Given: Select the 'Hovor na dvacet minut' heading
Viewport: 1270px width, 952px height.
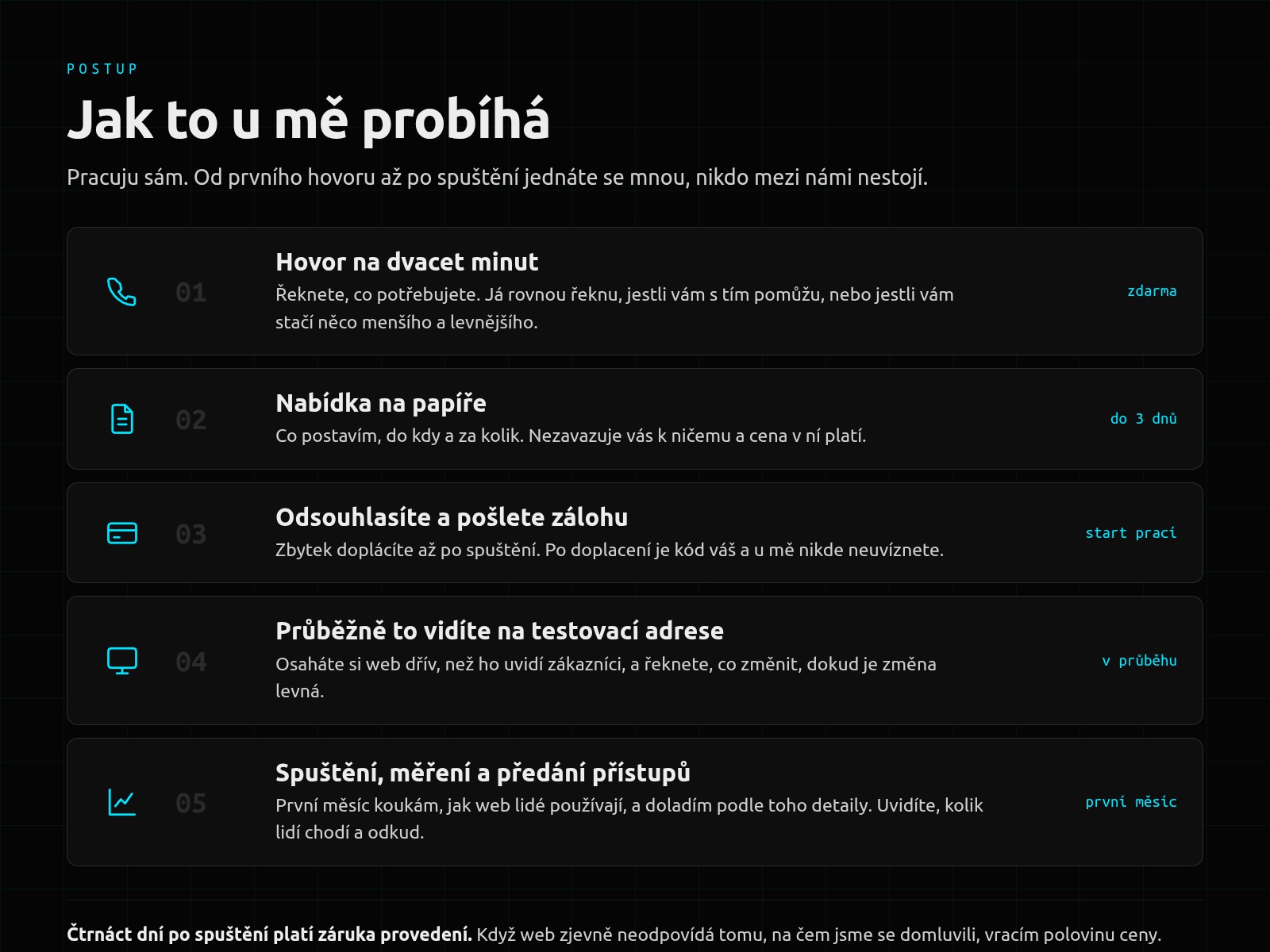Looking at the screenshot, I should click(x=406, y=262).
